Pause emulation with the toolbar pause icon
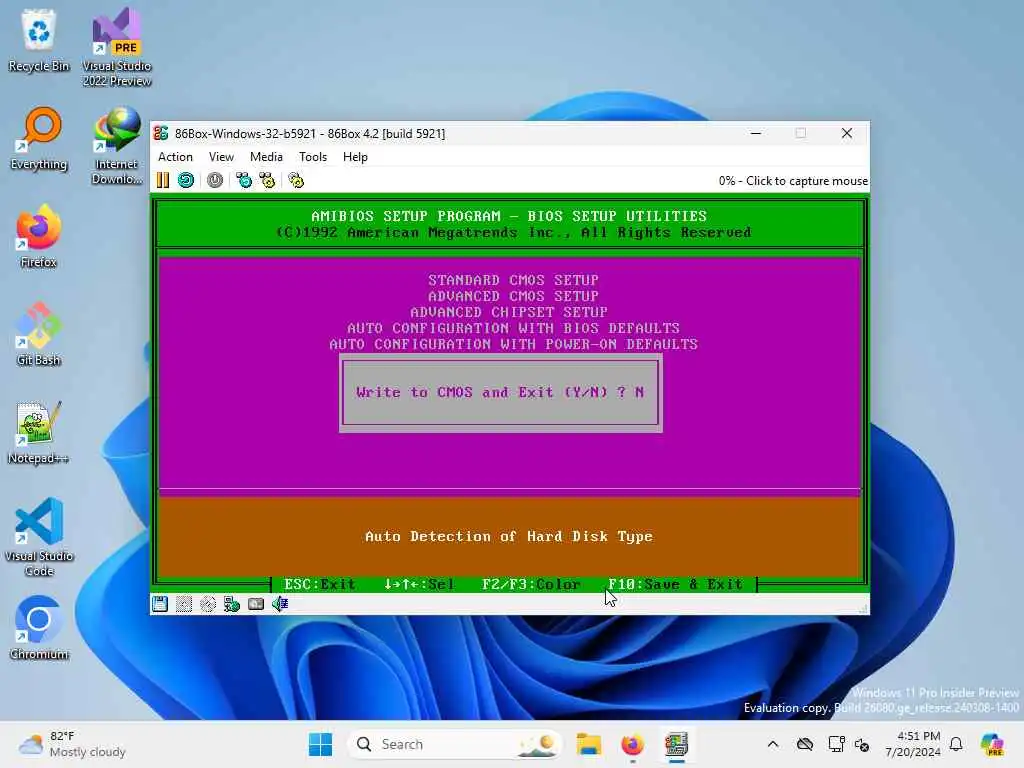Image resolution: width=1024 pixels, height=768 pixels. pos(163,180)
